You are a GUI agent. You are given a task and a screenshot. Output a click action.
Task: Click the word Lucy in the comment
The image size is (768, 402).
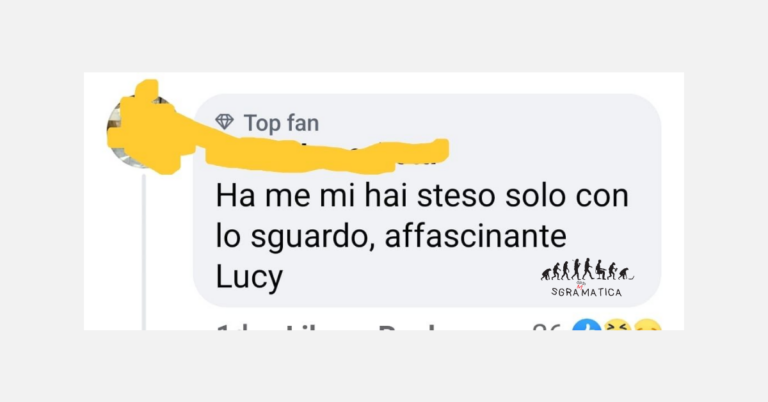(x=249, y=277)
